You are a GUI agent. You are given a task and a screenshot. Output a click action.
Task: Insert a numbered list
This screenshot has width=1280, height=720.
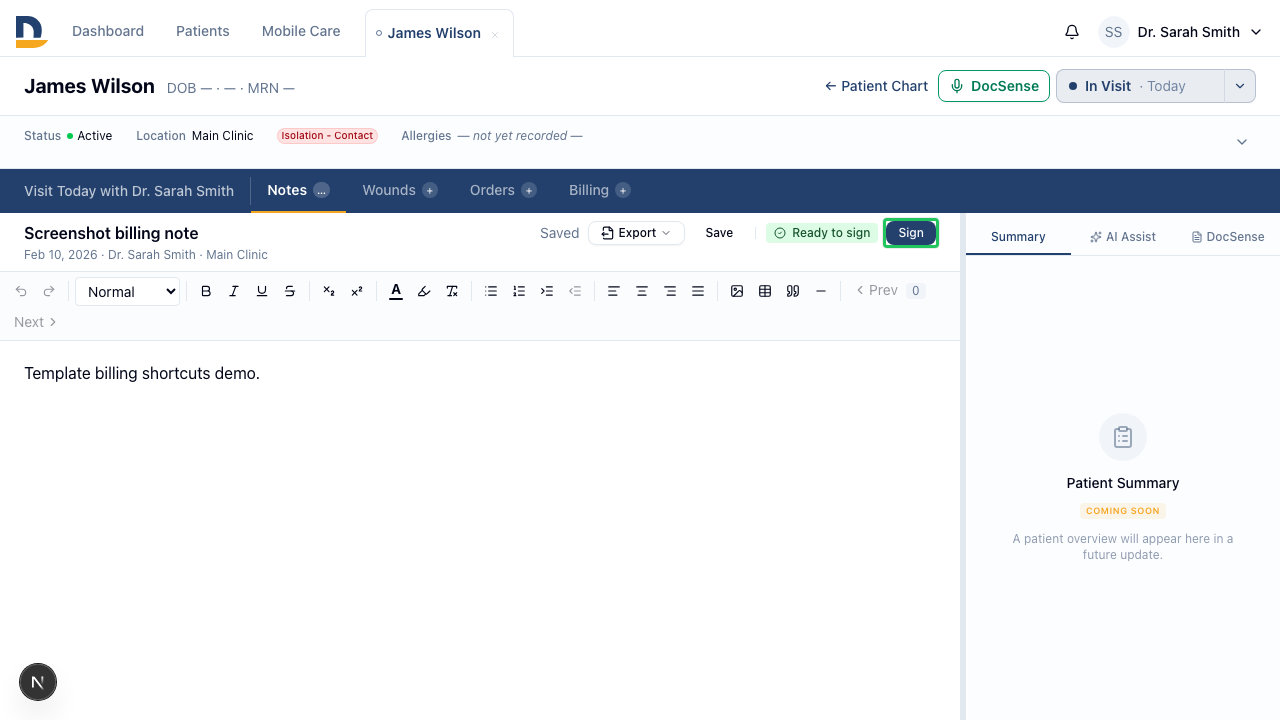[519, 291]
